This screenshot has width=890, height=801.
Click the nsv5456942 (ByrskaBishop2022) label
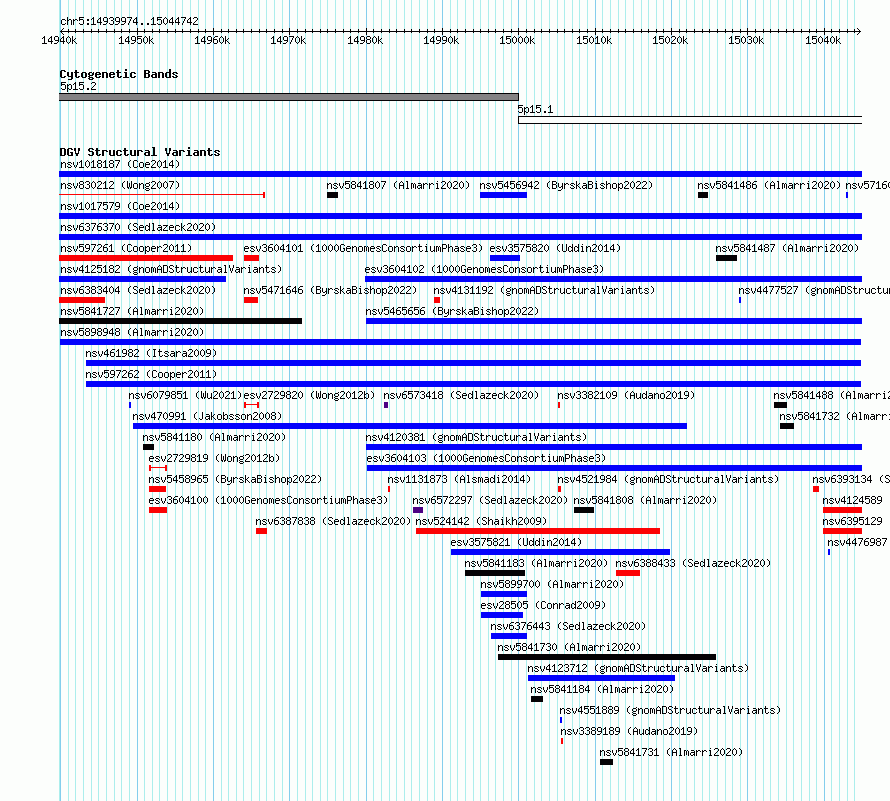tap(566, 186)
